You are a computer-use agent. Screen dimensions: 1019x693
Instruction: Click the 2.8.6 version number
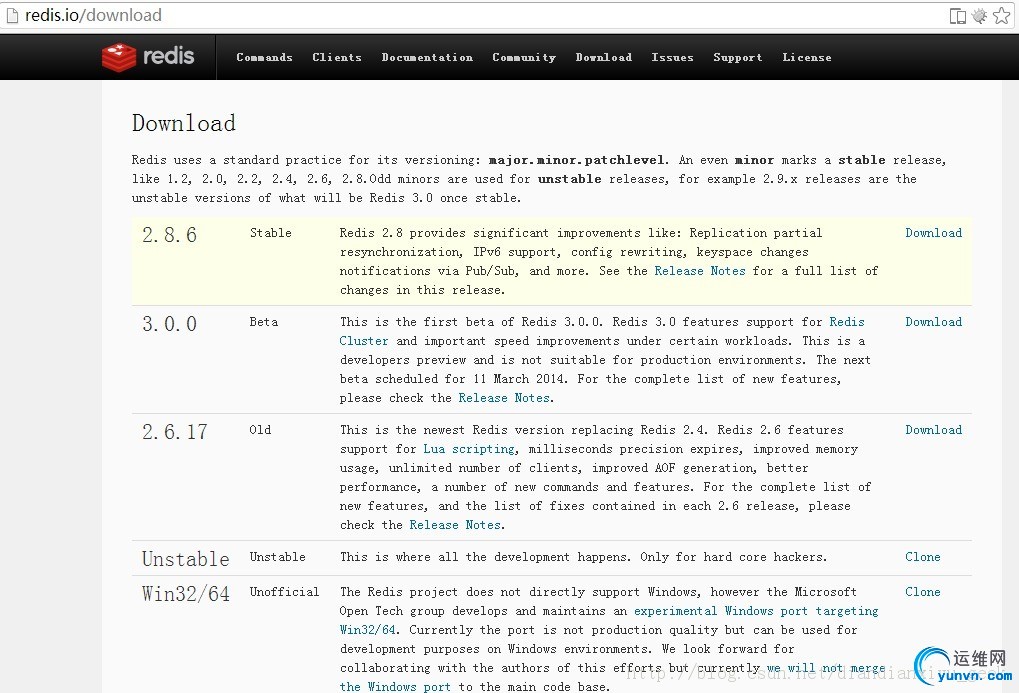coord(170,235)
